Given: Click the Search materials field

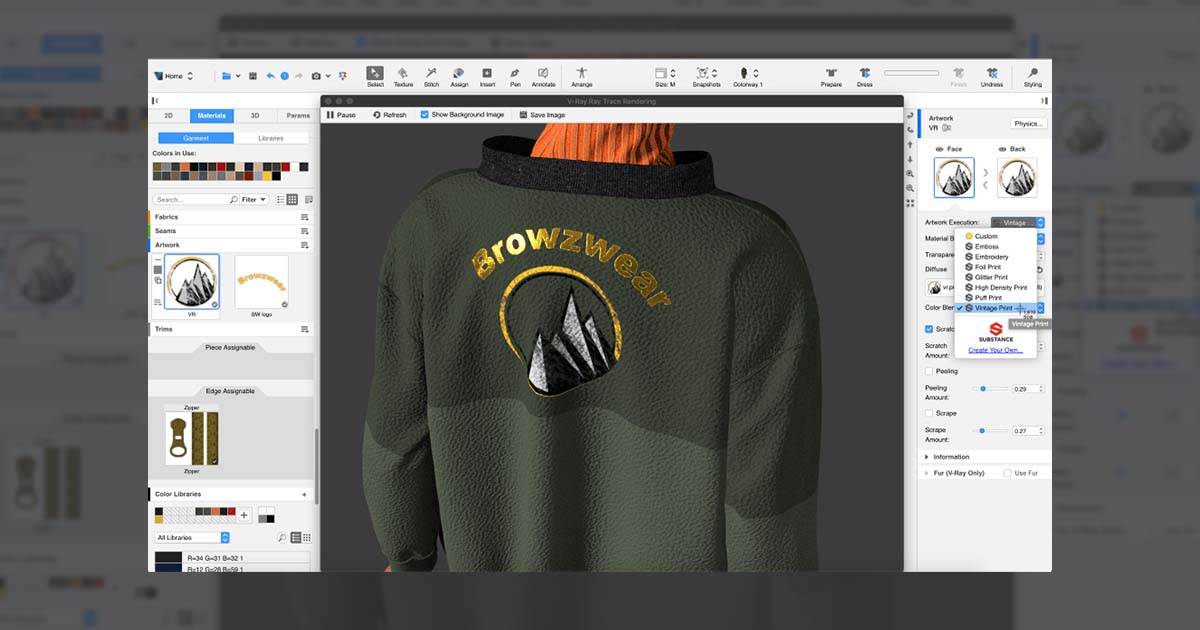Looking at the screenshot, I should [x=195, y=199].
